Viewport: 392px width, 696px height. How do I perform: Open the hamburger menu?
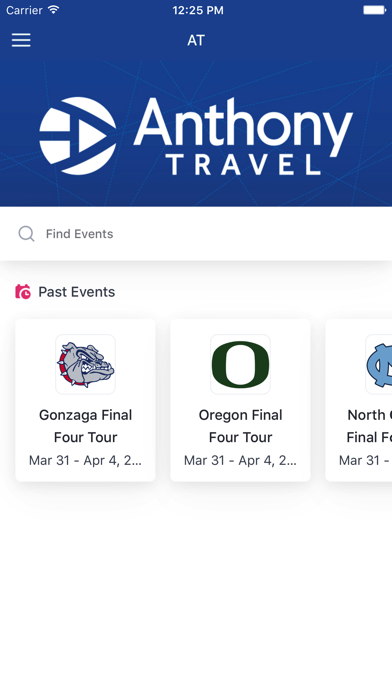(21, 40)
